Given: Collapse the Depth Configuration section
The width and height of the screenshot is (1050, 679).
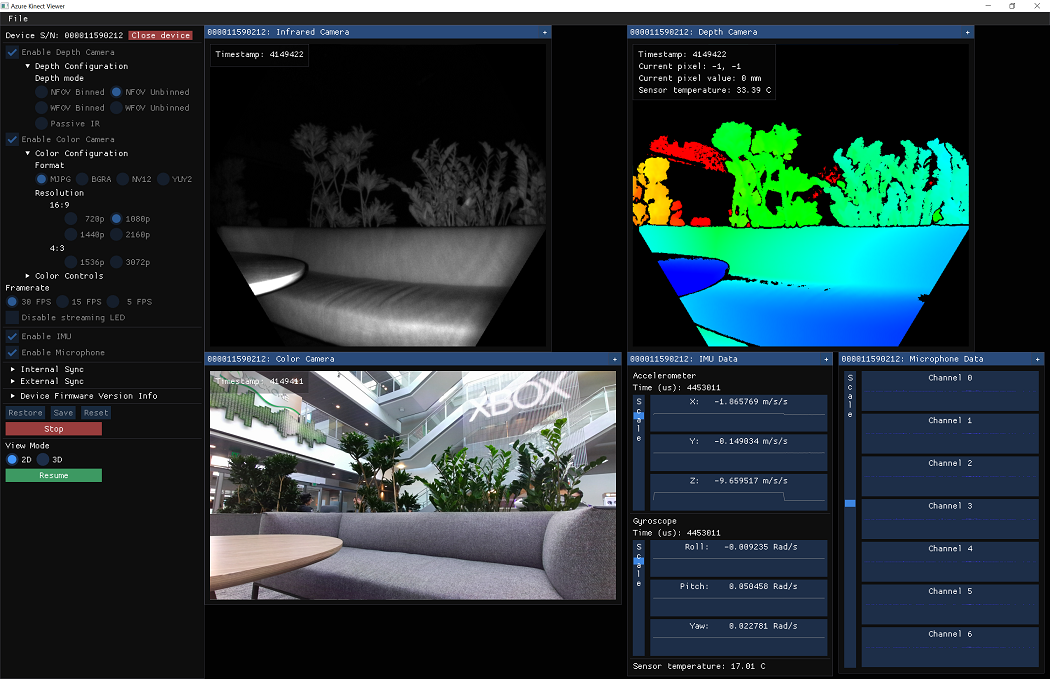Looking at the screenshot, I should pyautogui.click(x=27, y=66).
